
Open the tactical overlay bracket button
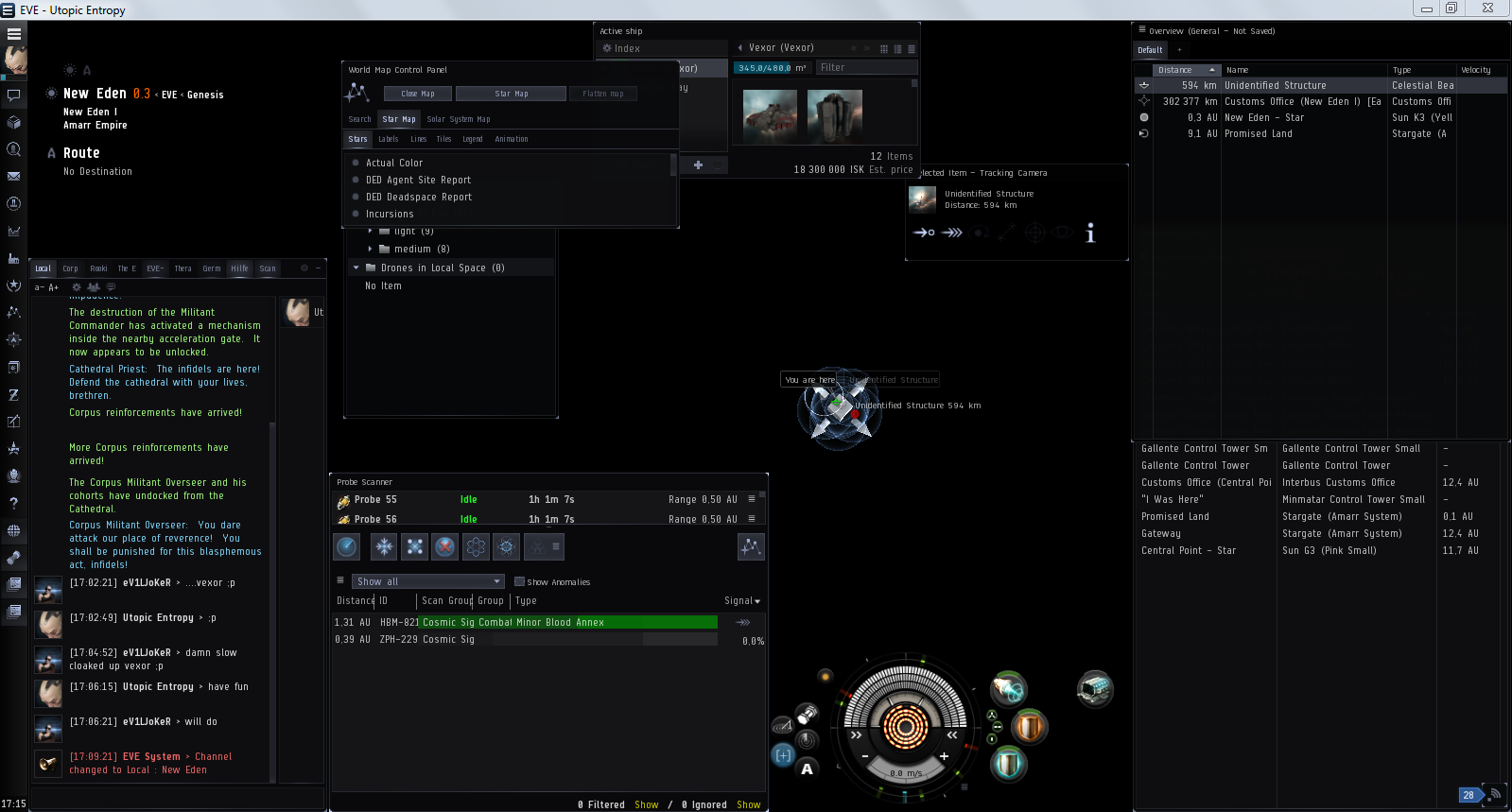pyautogui.click(x=784, y=754)
